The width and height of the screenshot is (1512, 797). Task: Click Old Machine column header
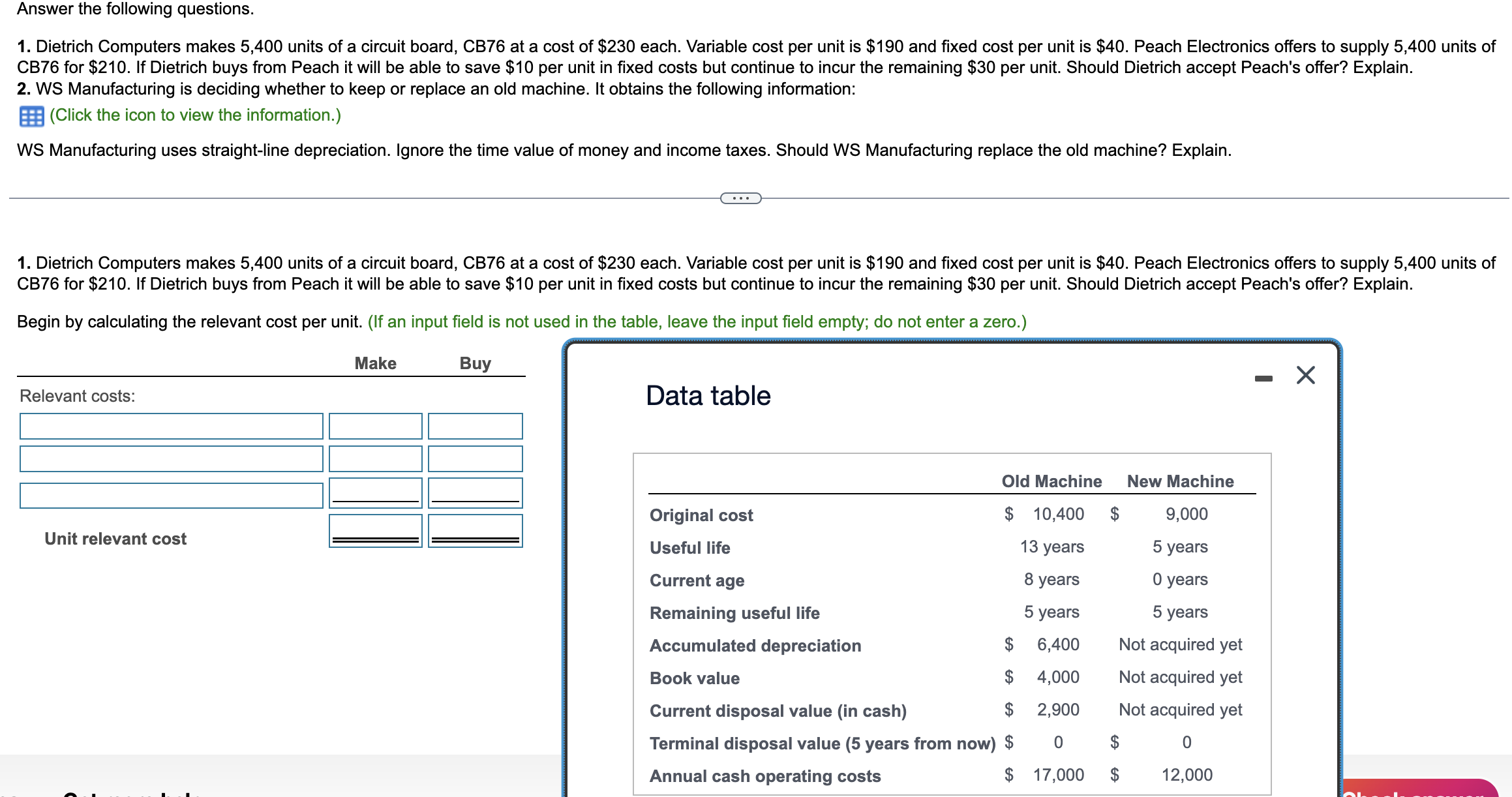point(1051,481)
